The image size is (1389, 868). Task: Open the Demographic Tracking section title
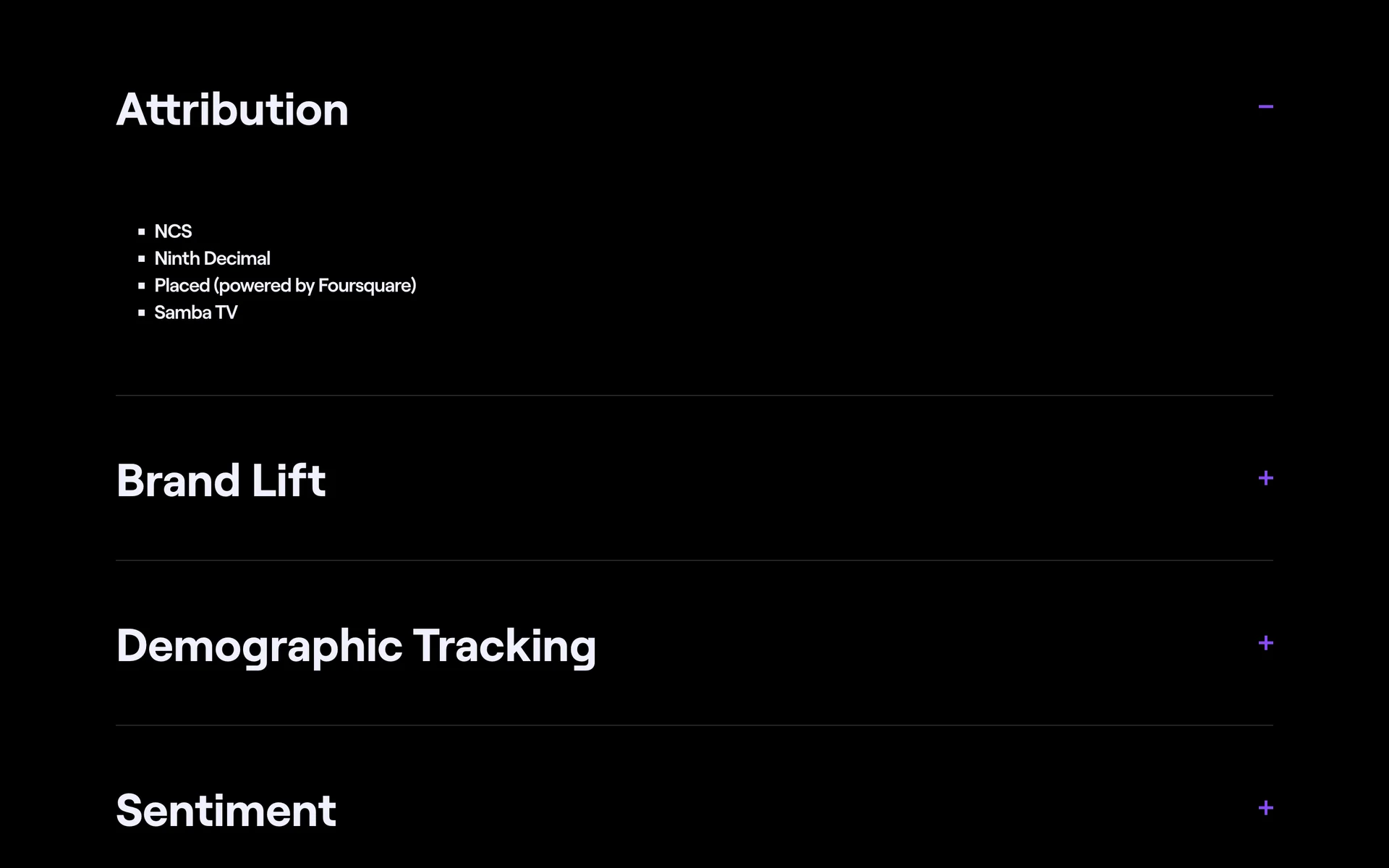[356, 645]
